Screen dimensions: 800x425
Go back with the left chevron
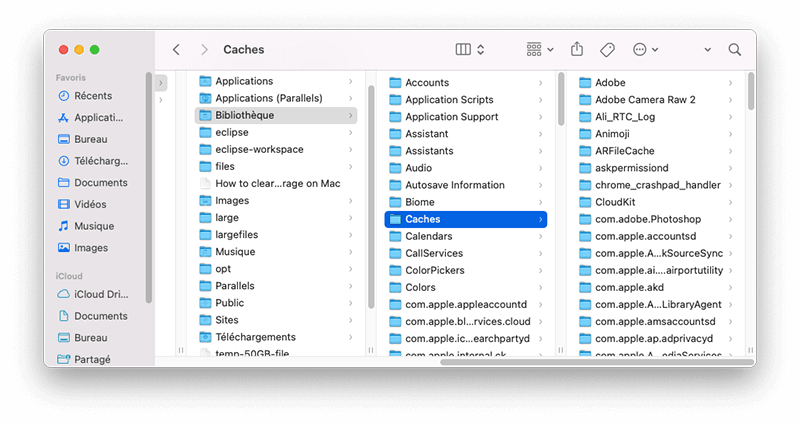tap(176, 49)
